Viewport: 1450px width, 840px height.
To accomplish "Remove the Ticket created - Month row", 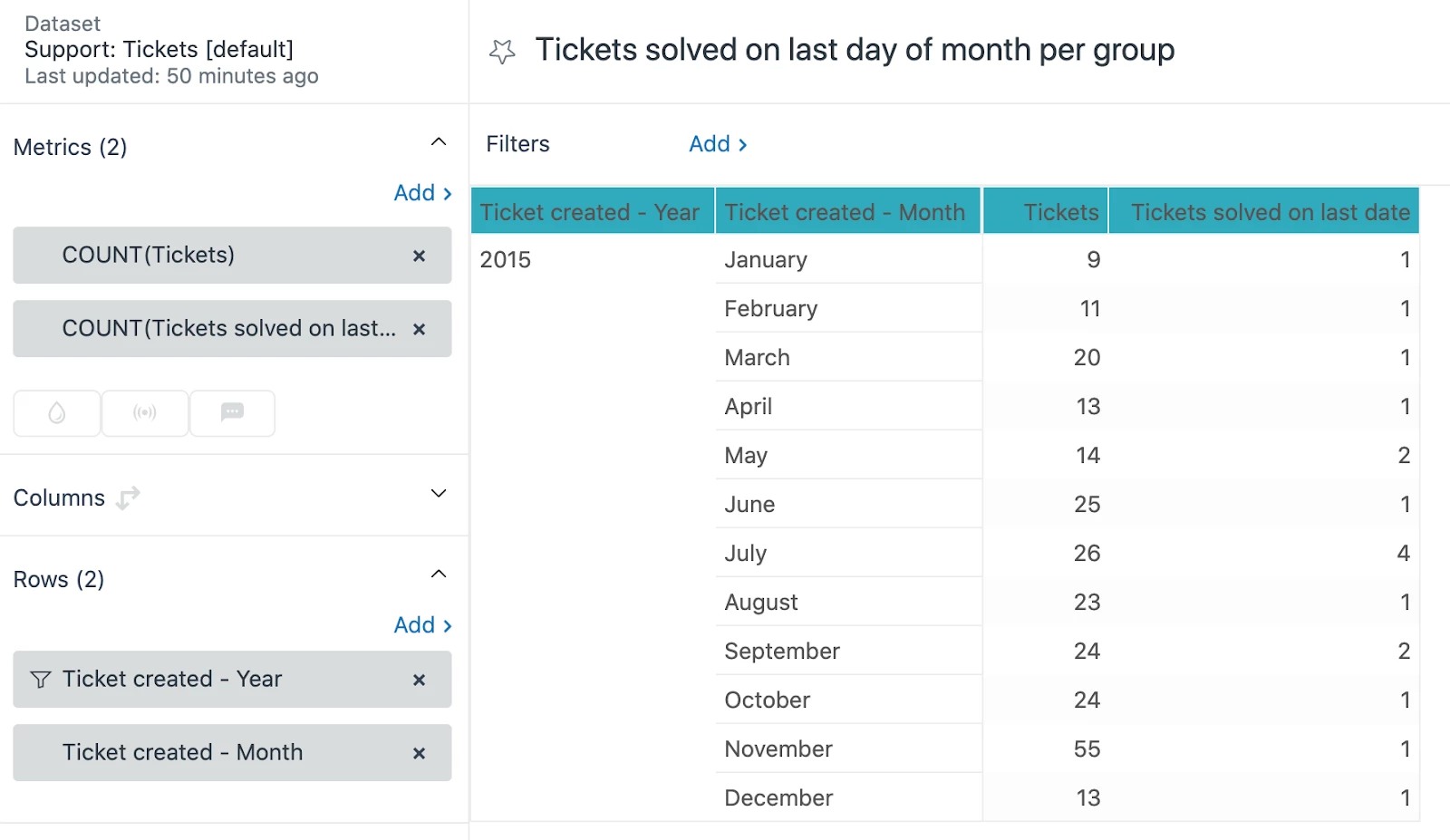I will tap(419, 754).
